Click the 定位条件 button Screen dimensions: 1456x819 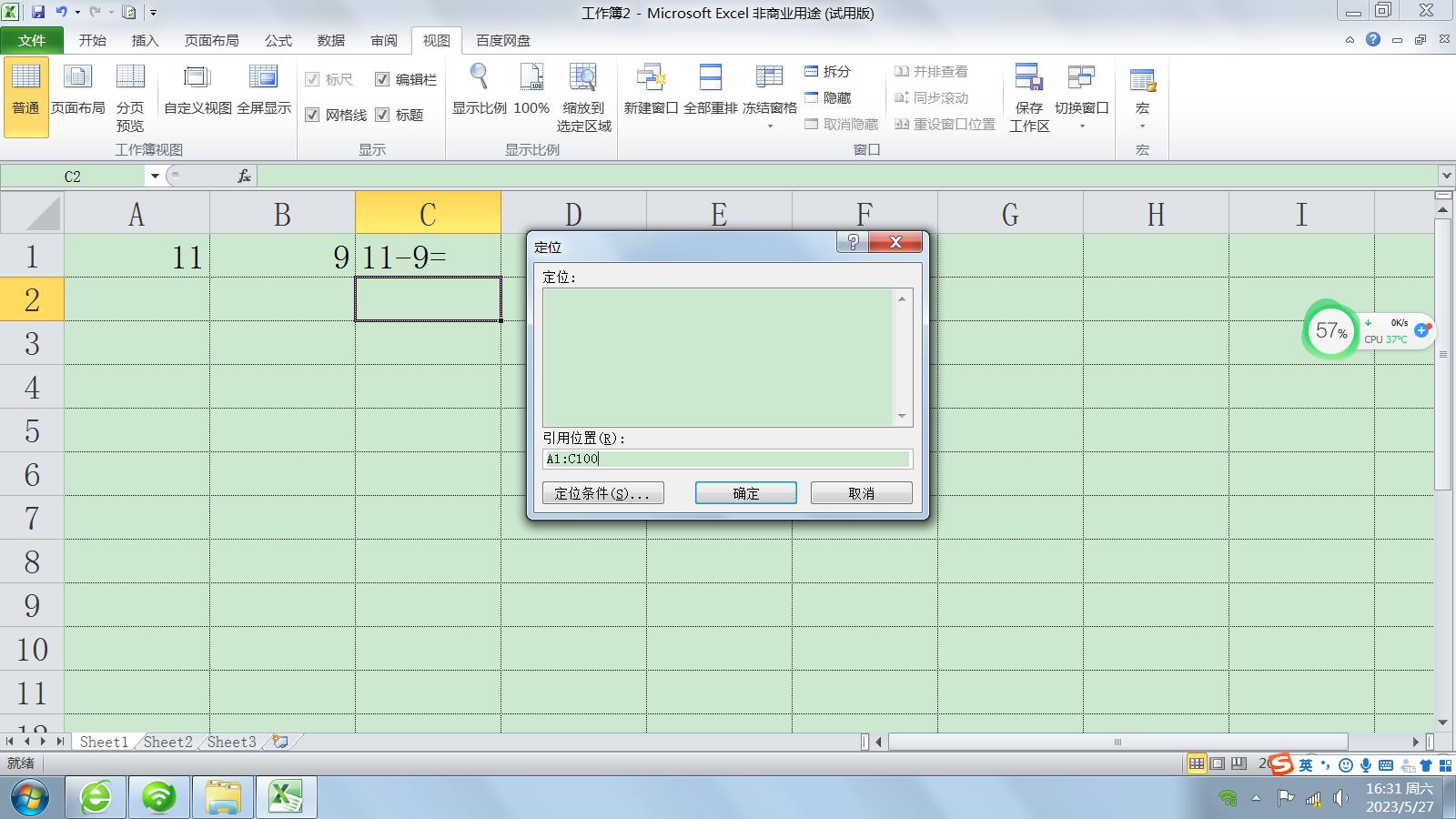pos(603,492)
